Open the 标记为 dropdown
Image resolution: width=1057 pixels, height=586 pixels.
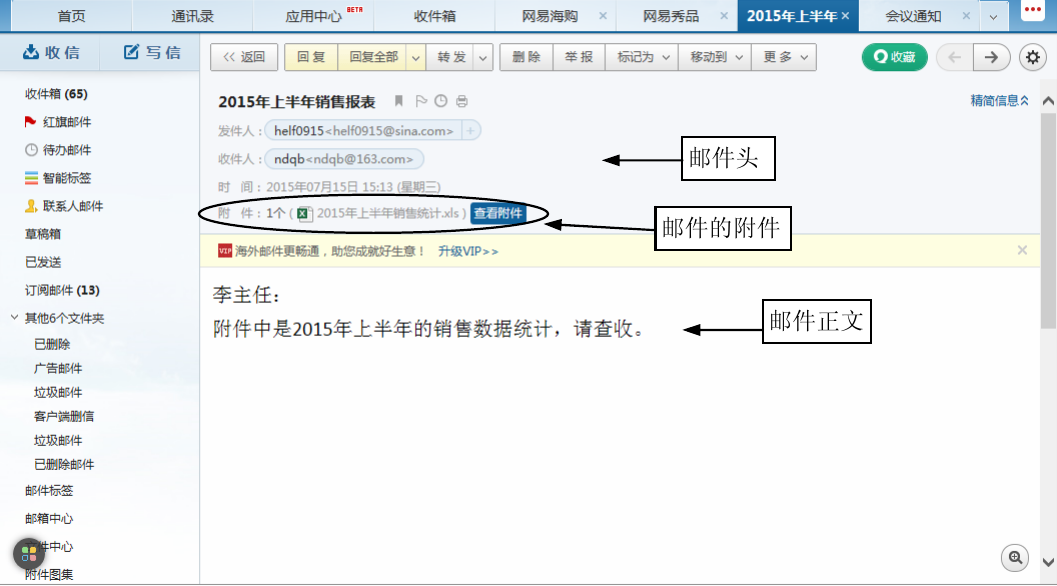point(643,57)
